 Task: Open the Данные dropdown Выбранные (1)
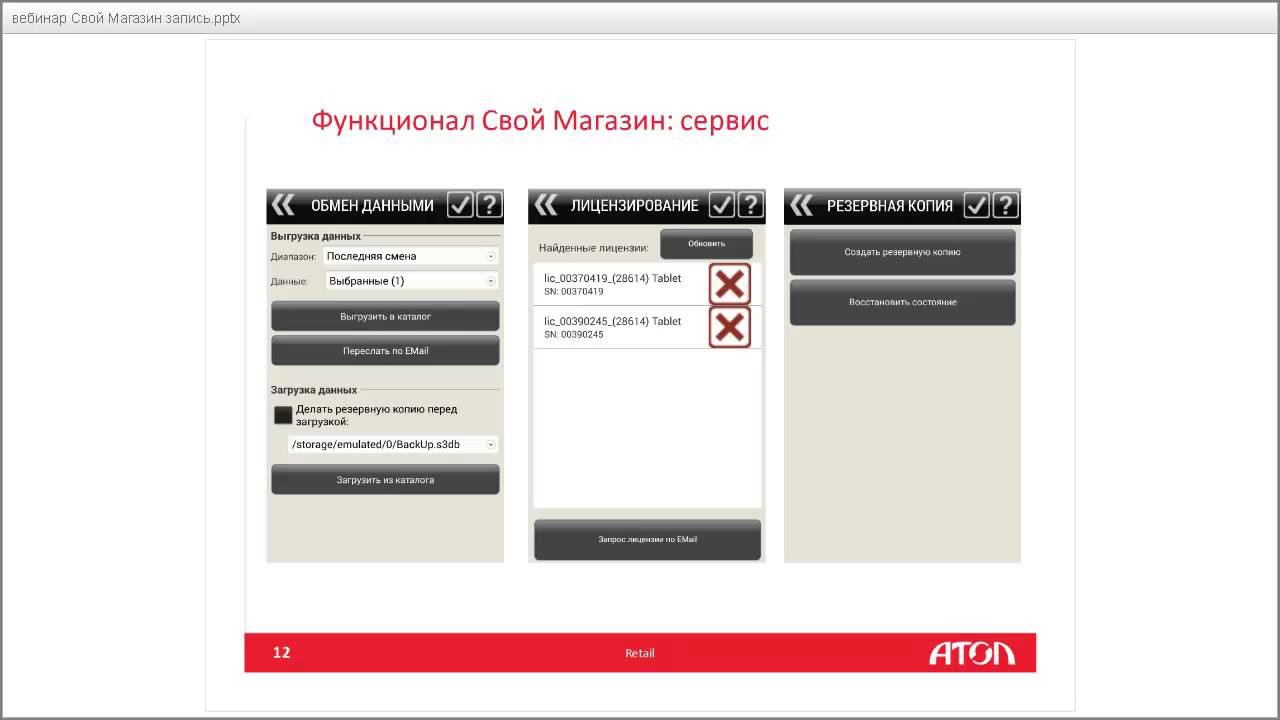coord(411,281)
